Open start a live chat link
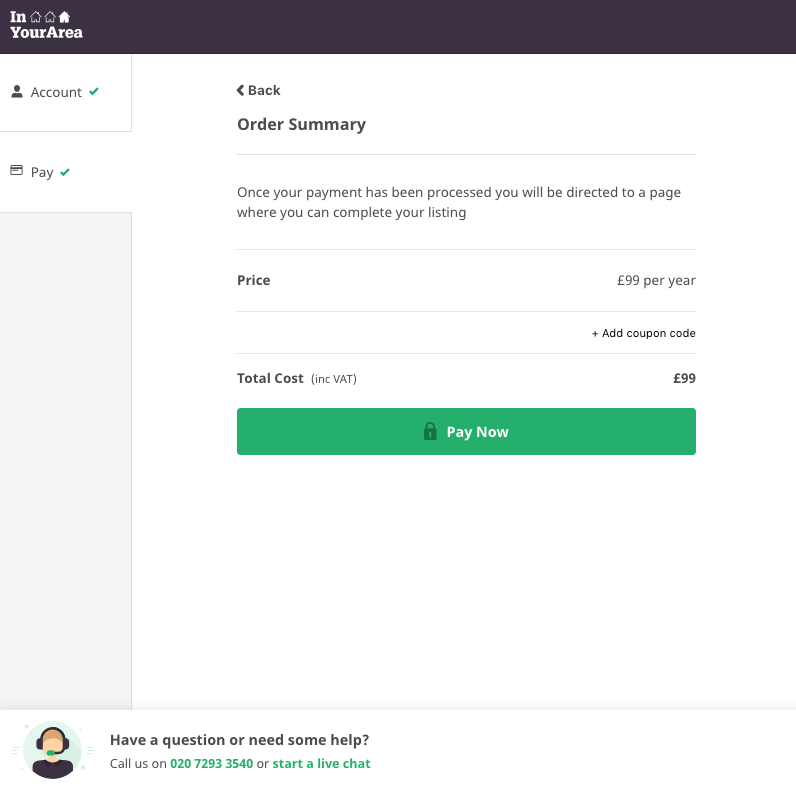The width and height of the screenshot is (796, 790). coord(321,763)
